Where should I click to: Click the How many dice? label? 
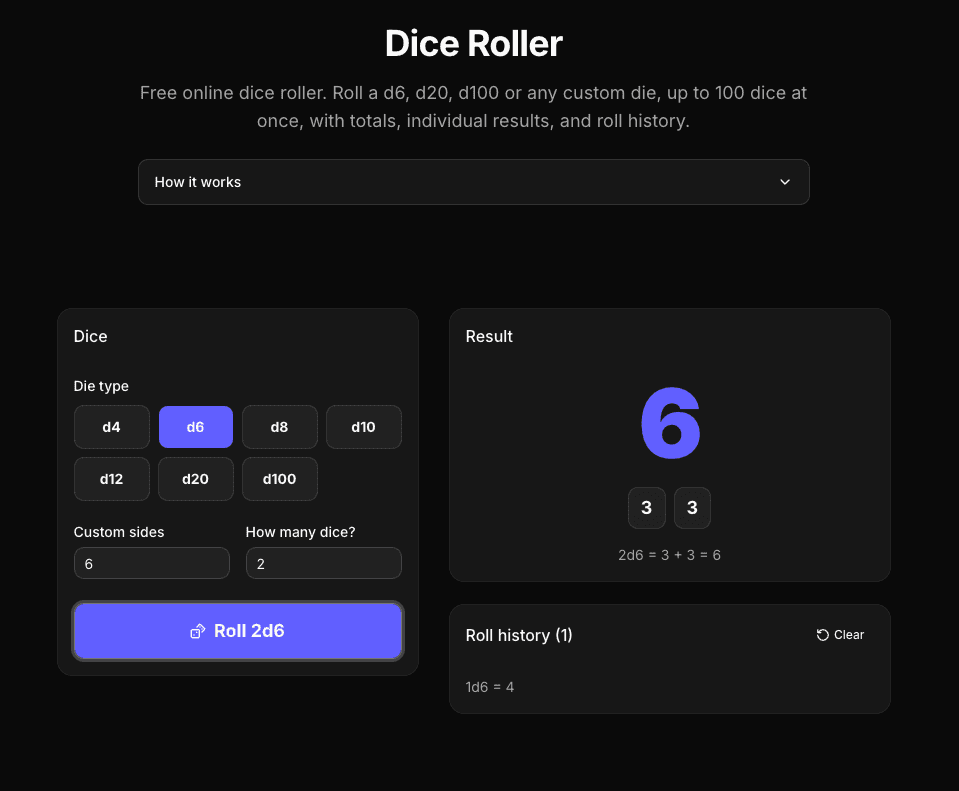300,532
